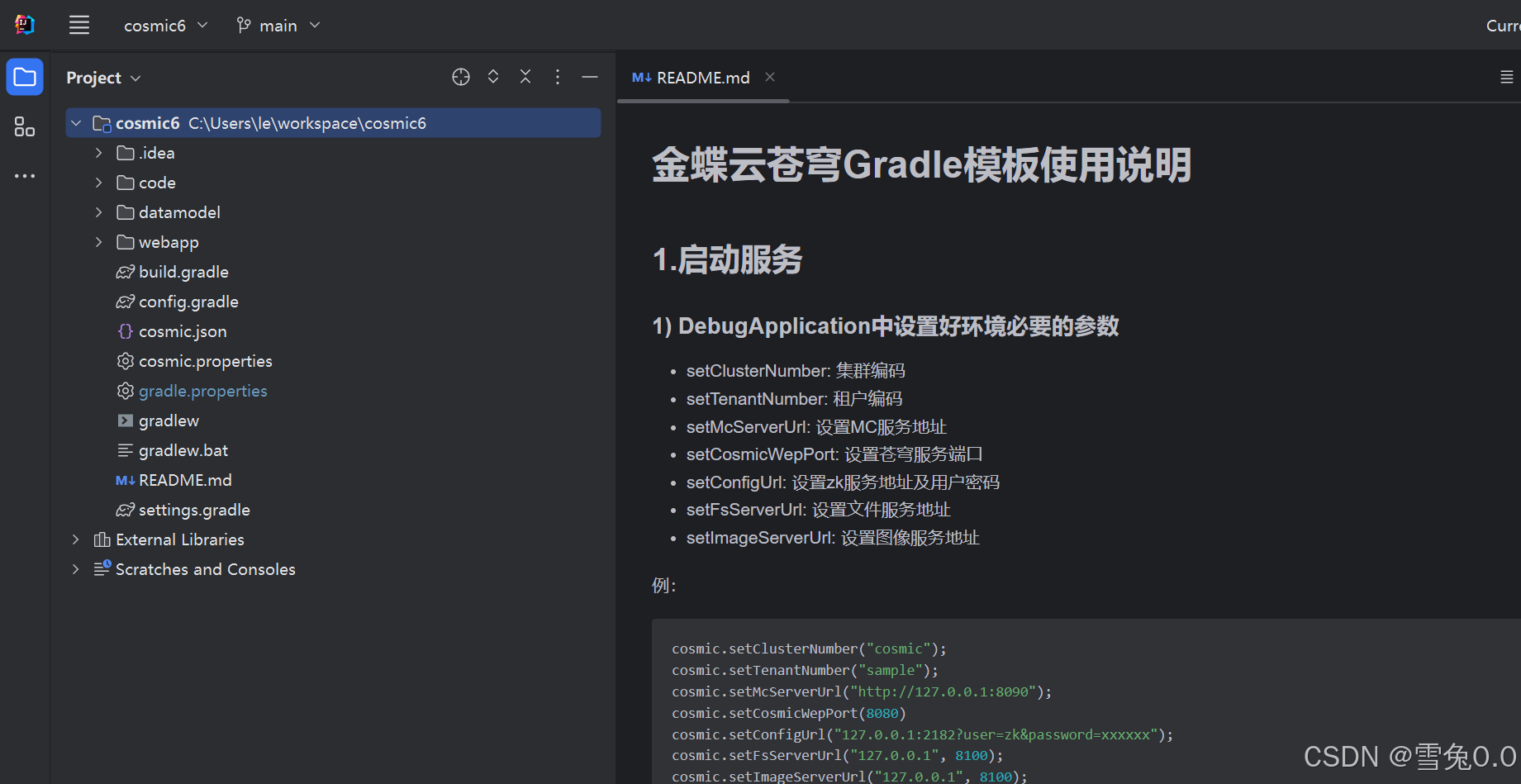This screenshot has width=1521, height=784.
Task: Click the Scratches and Consoles icon
Action: coord(102,568)
